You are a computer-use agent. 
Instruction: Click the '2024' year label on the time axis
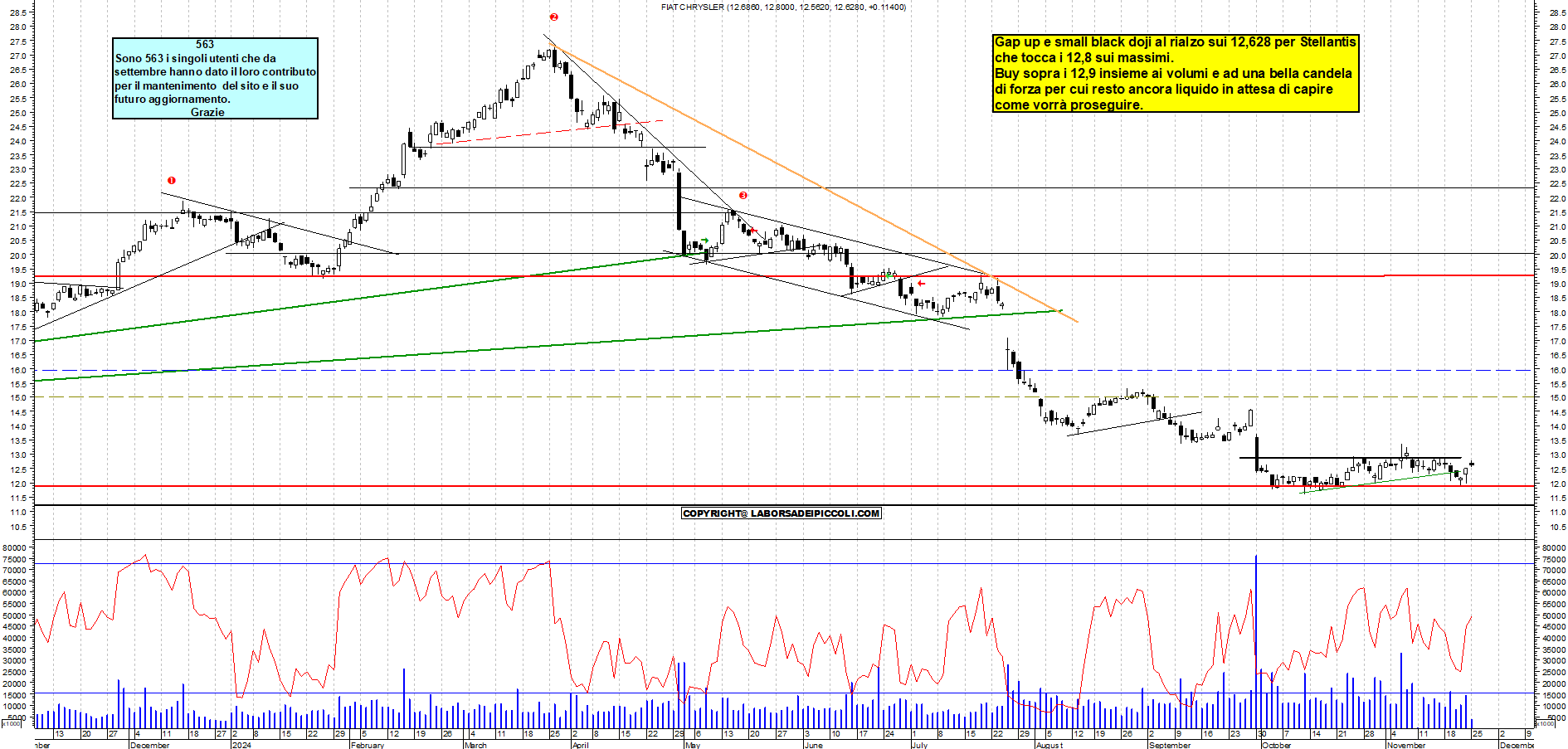coord(241,745)
